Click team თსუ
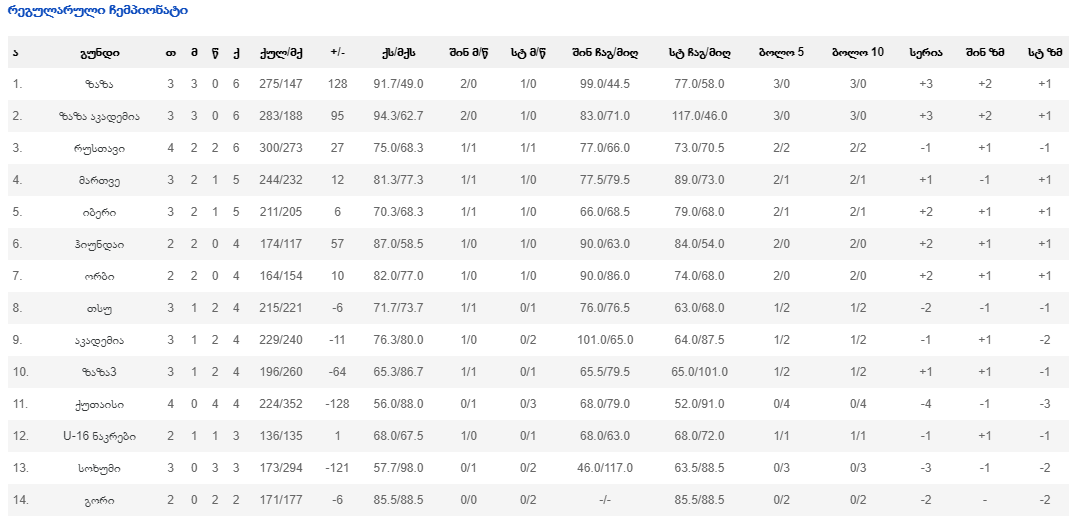The image size is (1069, 521). pos(100,308)
